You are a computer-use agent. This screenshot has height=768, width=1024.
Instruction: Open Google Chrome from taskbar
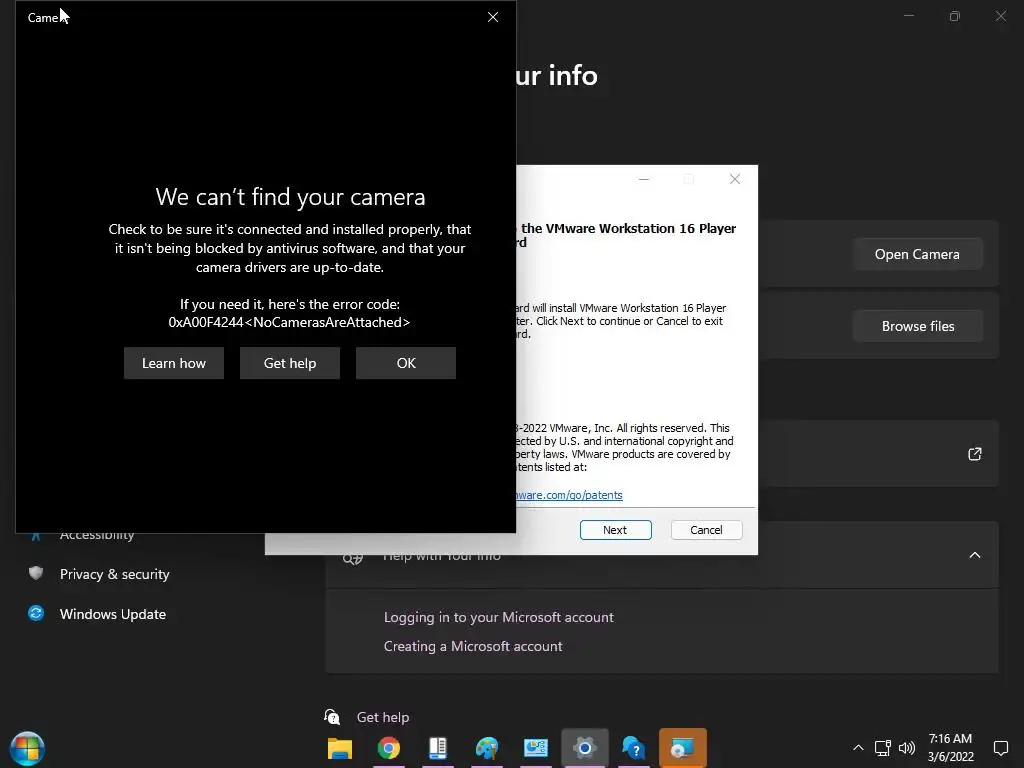point(389,748)
